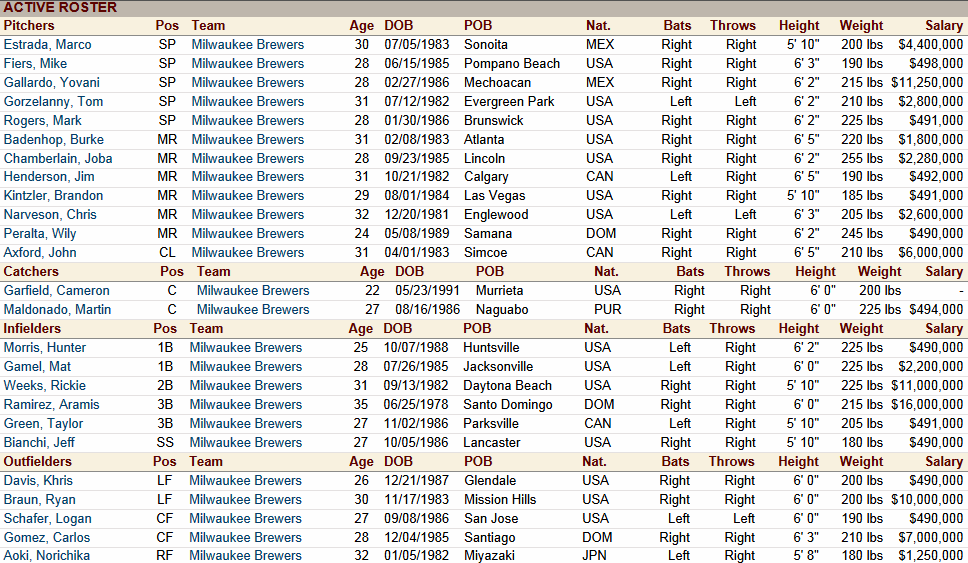Open player Estrada, Marco

click(48, 44)
